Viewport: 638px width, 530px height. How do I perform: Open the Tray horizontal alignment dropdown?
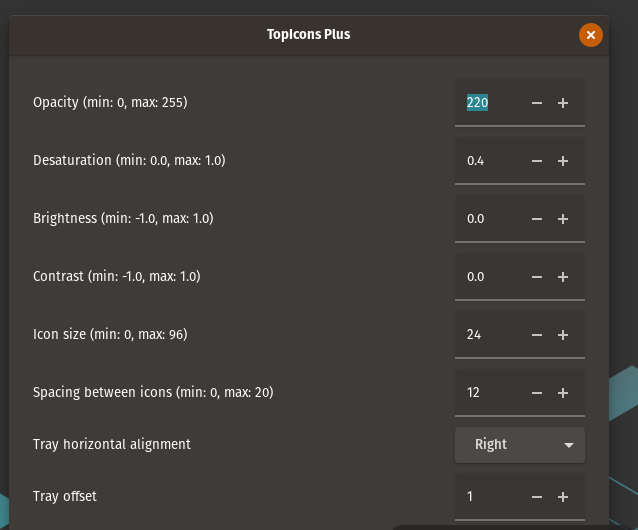pos(520,445)
